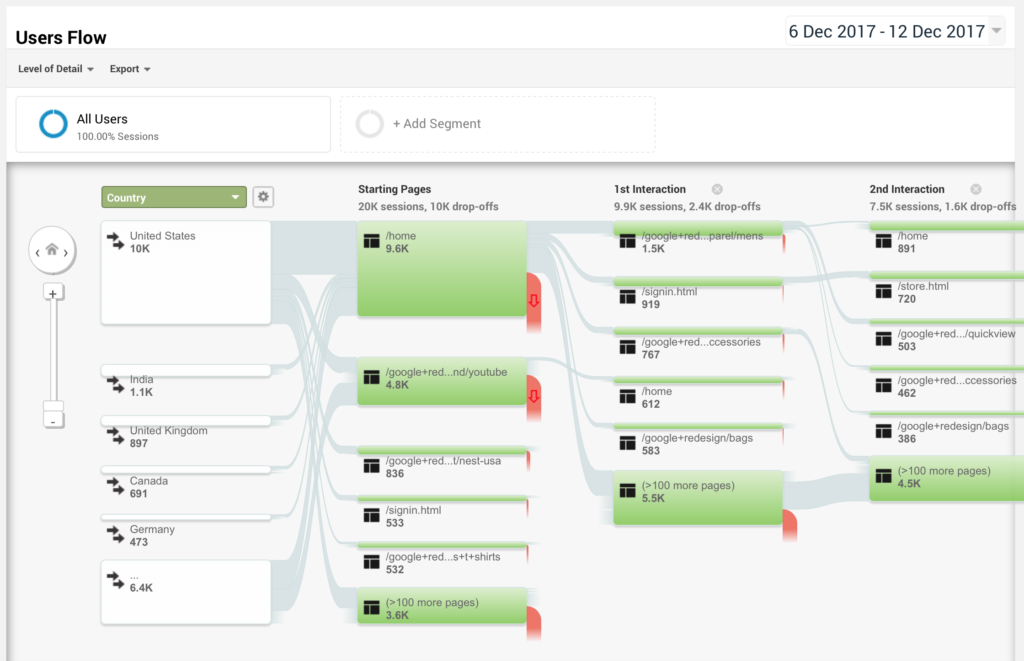Expand the Level of Detail menu
This screenshot has width=1024, height=661.
[x=56, y=69]
